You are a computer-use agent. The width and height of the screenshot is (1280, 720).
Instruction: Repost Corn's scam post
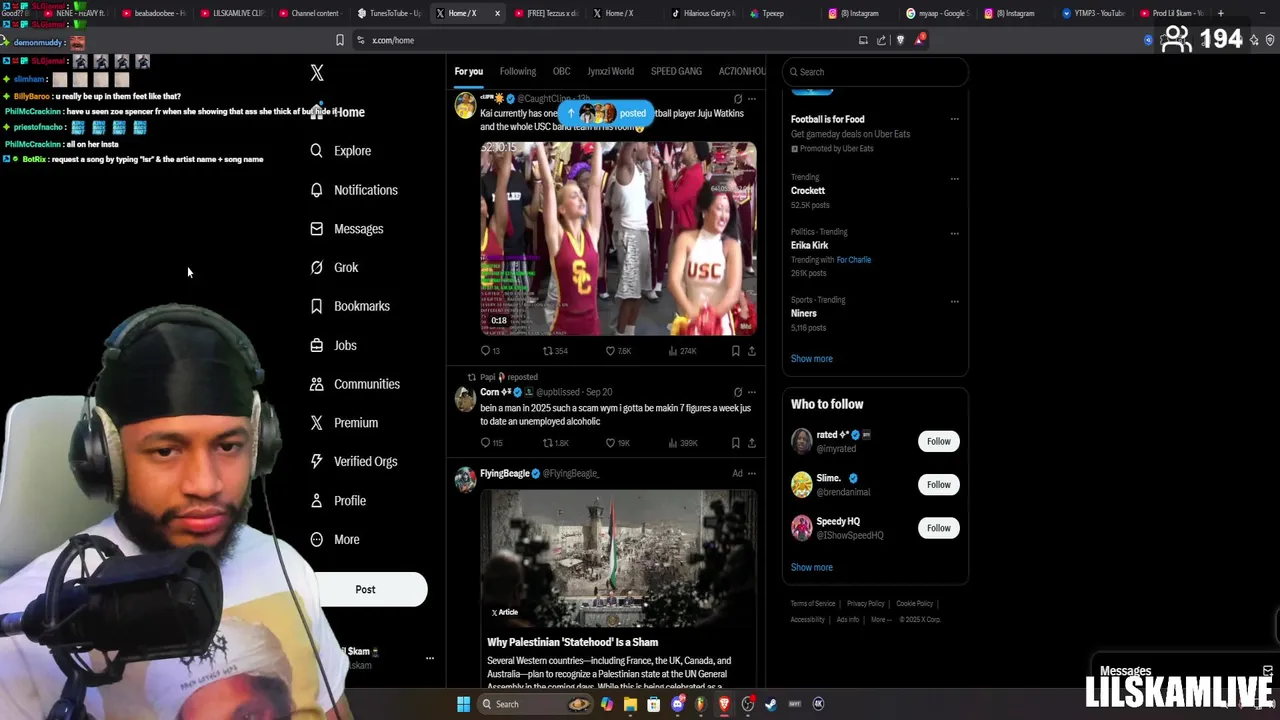(x=555, y=443)
